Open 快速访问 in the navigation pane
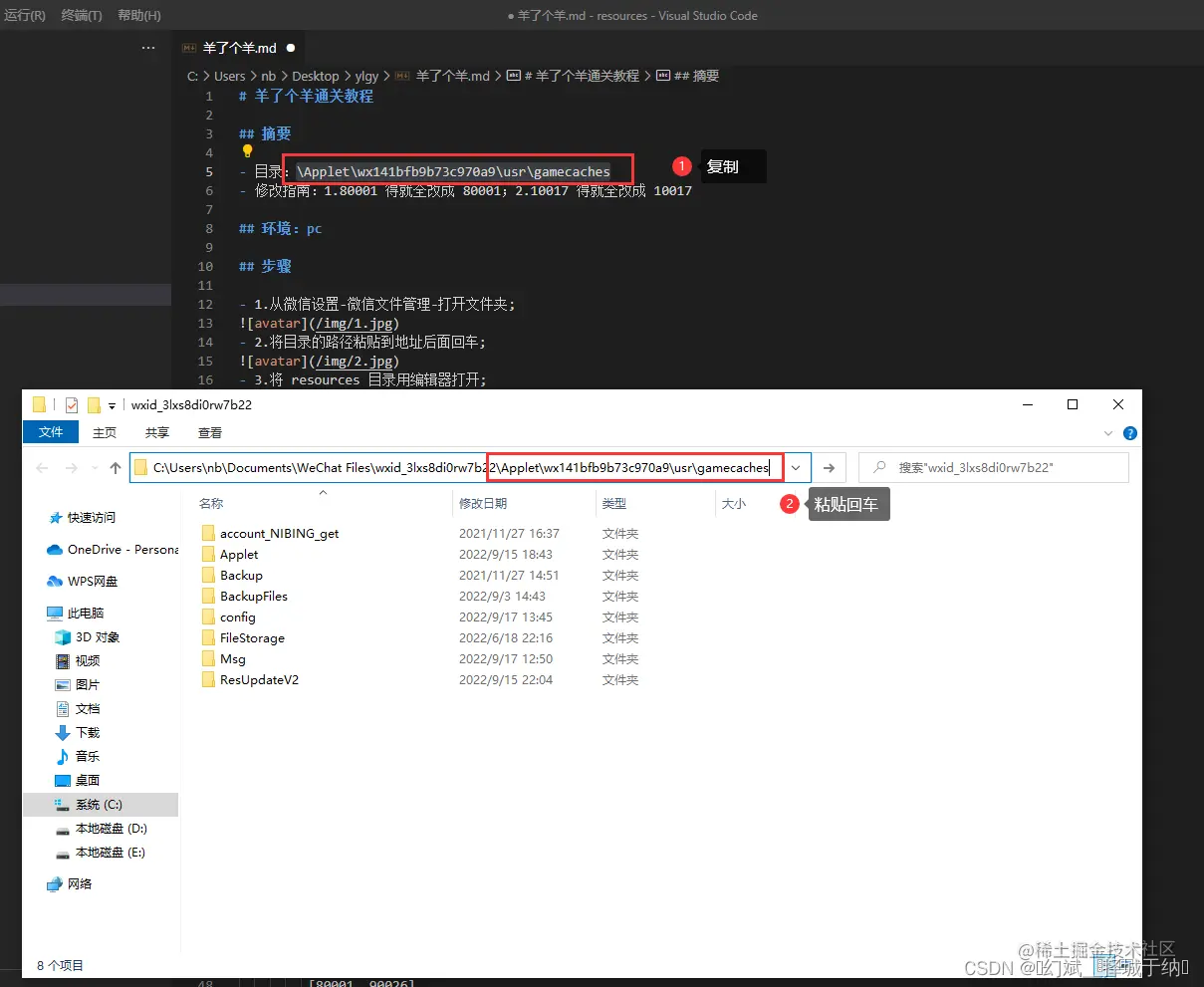Viewport: 1204px width, 987px height. pyautogui.click(x=92, y=518)
